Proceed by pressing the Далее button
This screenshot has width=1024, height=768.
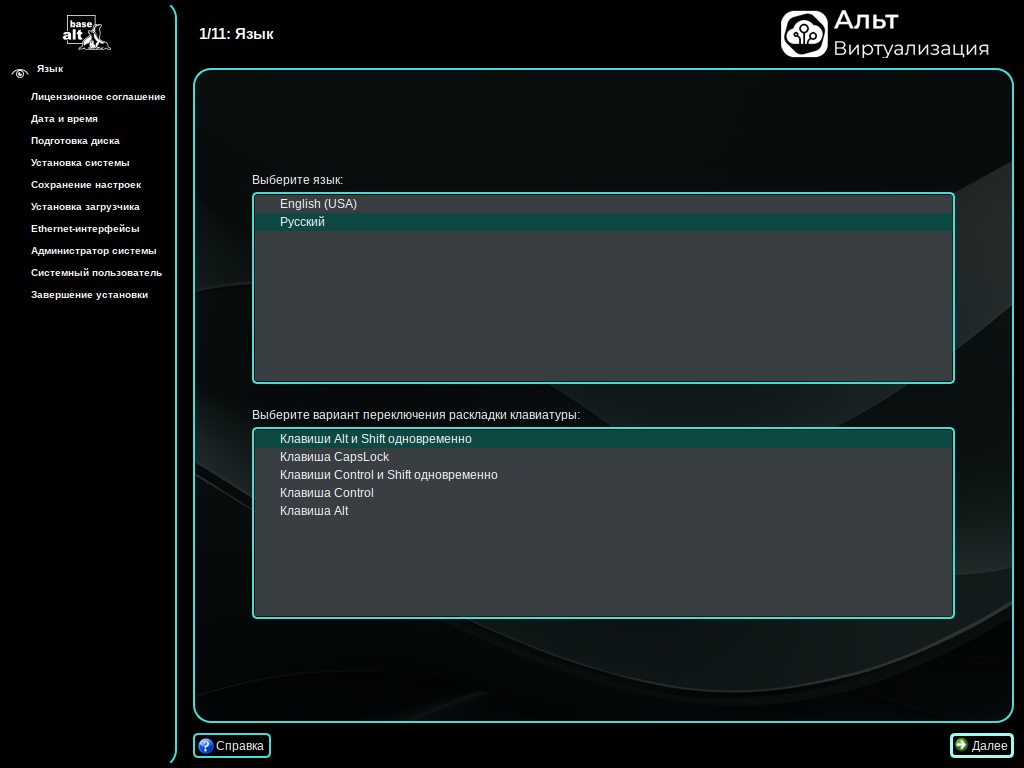[981, 745]
